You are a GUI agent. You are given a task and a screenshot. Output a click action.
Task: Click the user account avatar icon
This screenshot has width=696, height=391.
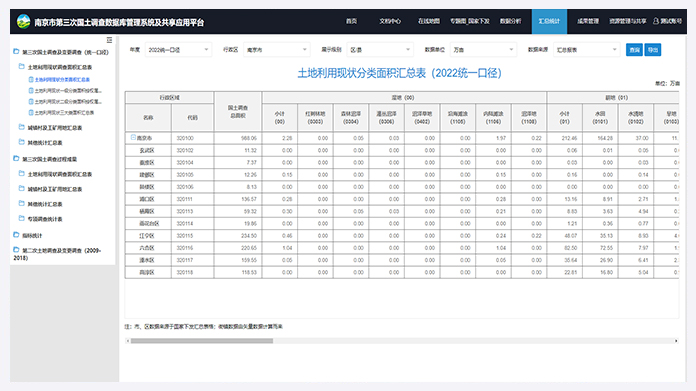(x=656, y=21)
